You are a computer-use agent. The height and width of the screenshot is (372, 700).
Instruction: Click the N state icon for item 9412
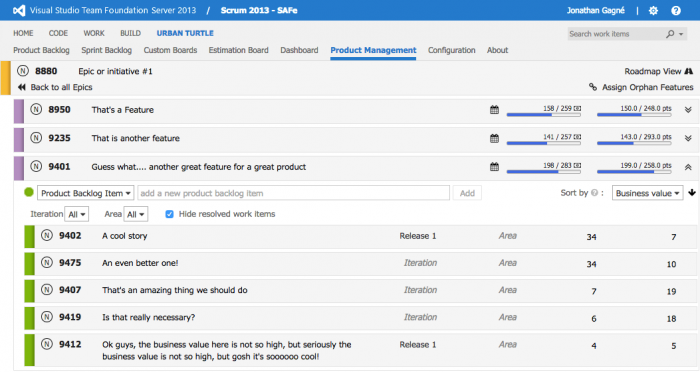click(x=47, y=344)
